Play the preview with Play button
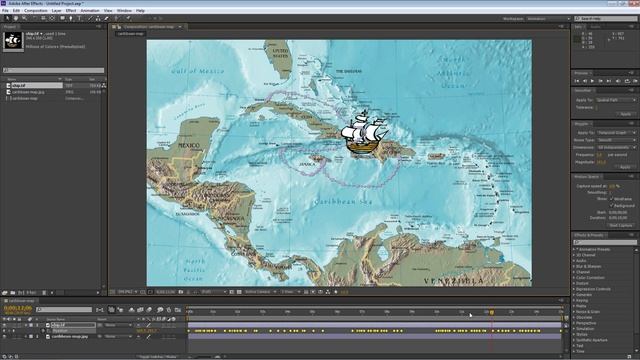The image size is (640, 360). pos(592,81)
